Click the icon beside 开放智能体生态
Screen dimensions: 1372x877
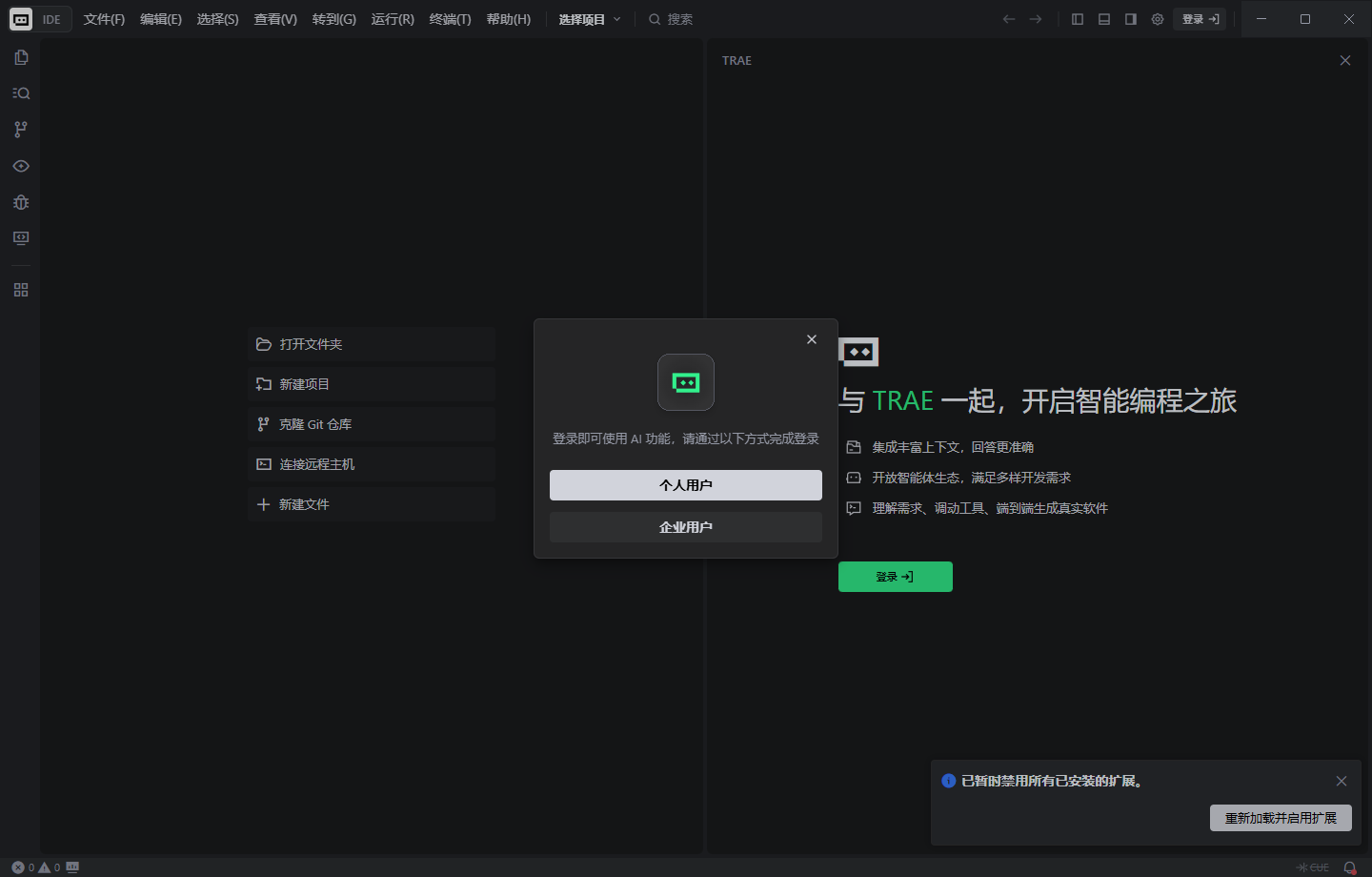click(854, 478)
